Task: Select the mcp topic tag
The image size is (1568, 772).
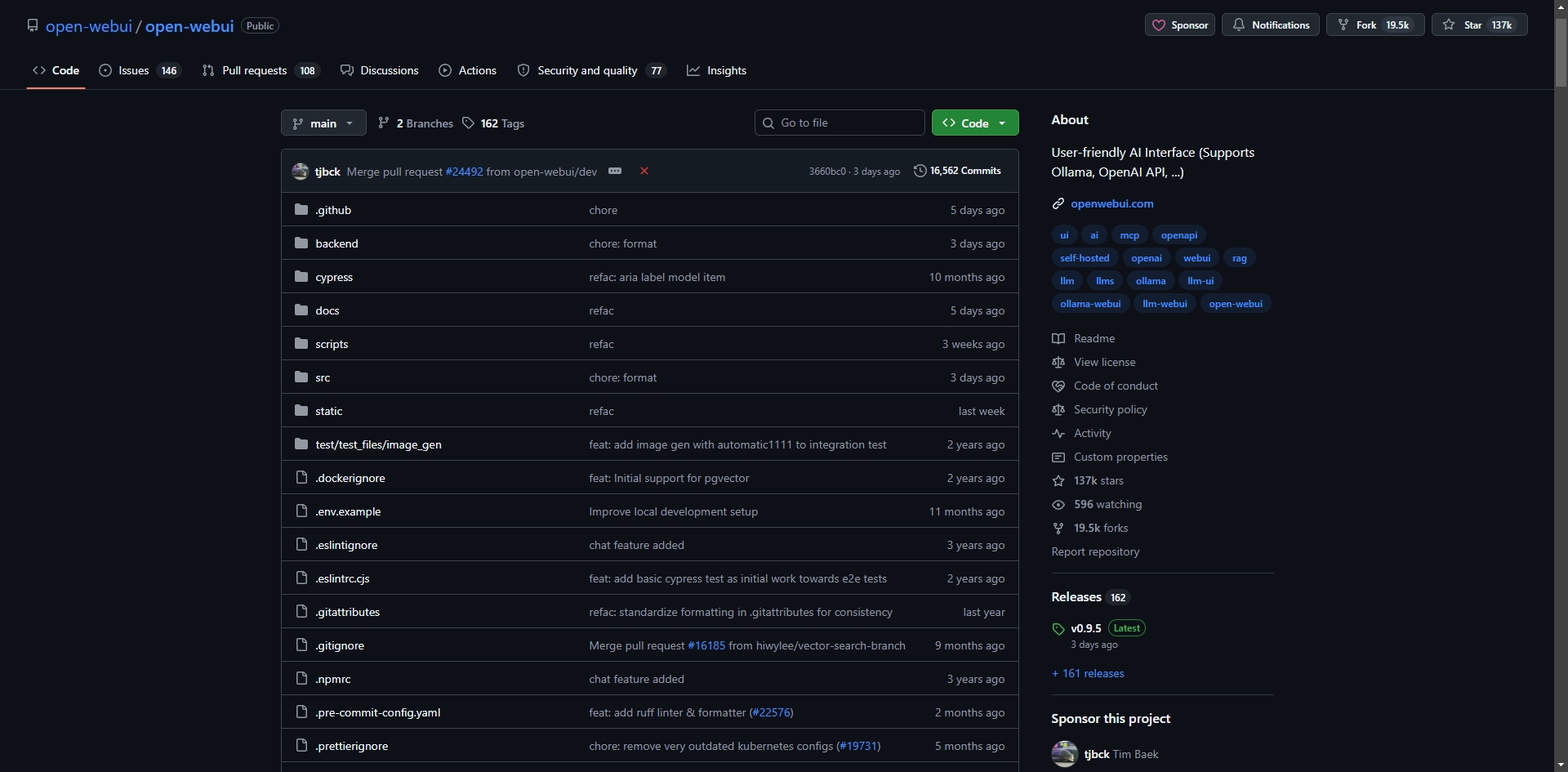Action: (x=1129, y=234)
